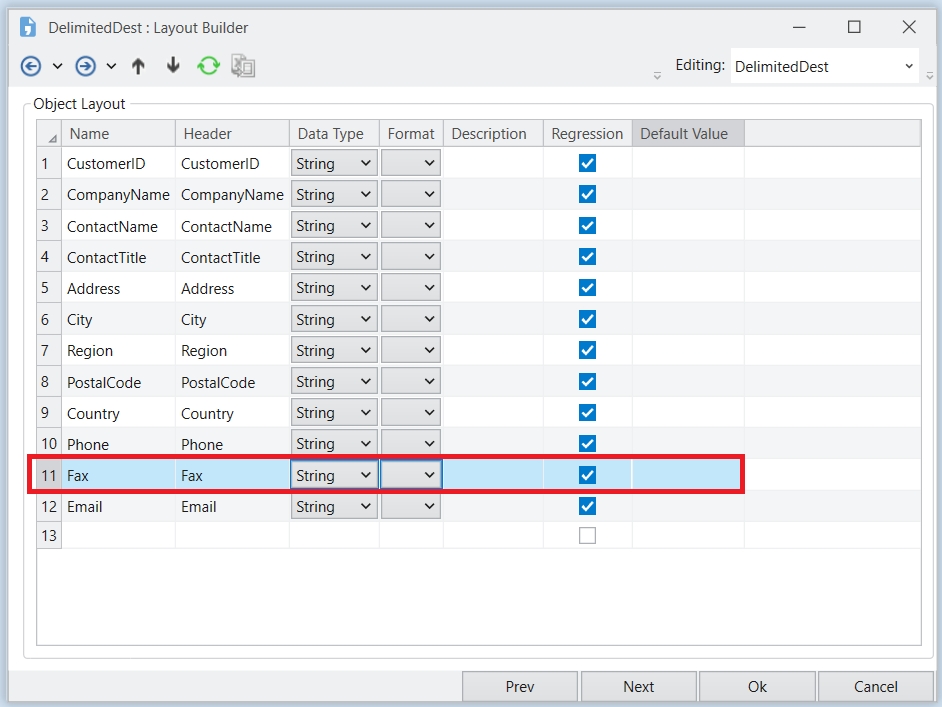Click the Default Value column header
The height and width of the screenshot is (707, 942).
[x=687, y=134]
